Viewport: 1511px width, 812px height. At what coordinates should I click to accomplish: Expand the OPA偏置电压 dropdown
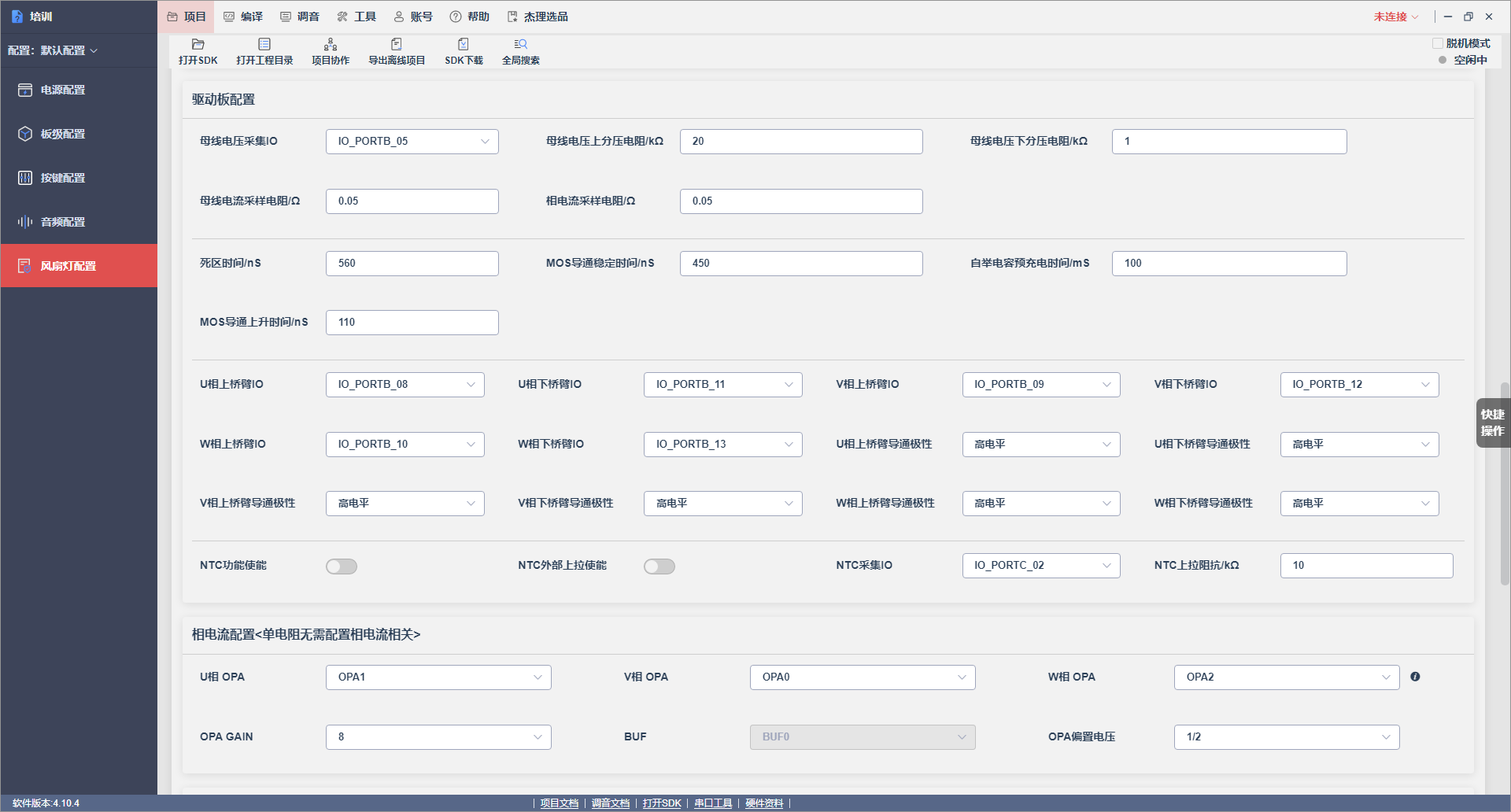pos(1287,737)
